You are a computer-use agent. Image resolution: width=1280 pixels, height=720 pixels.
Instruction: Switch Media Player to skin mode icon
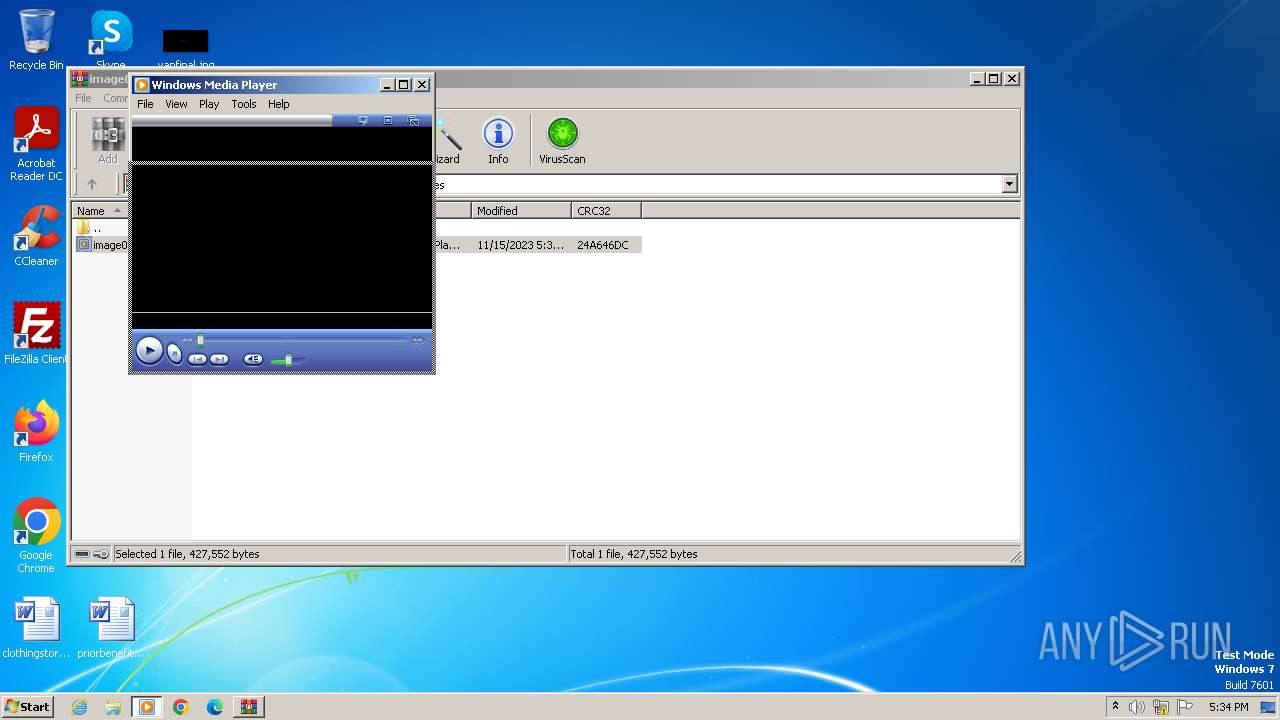pyautogui.click(x=413, y=120)
